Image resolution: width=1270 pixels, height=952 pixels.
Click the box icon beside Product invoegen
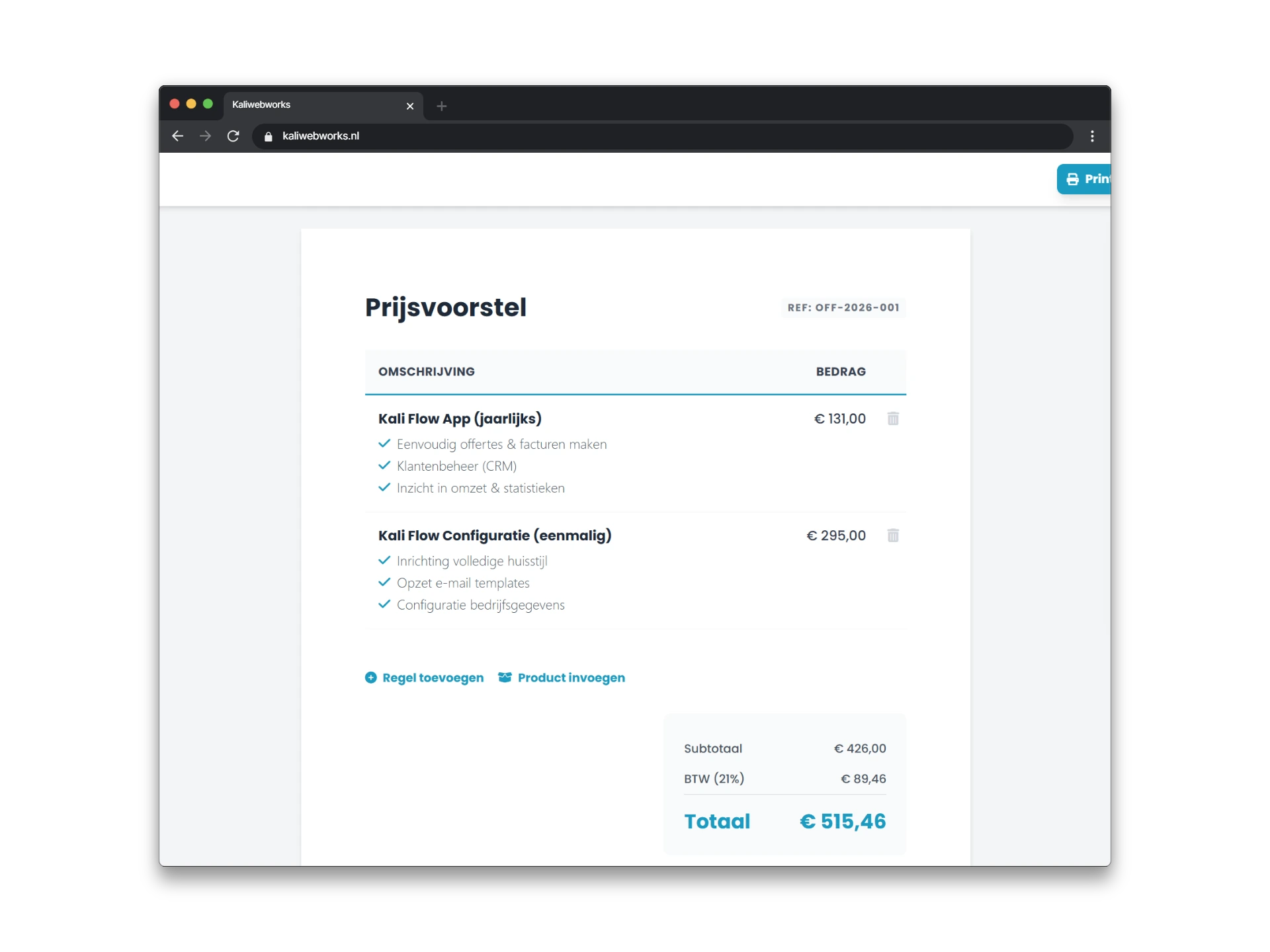click(505, 678)
